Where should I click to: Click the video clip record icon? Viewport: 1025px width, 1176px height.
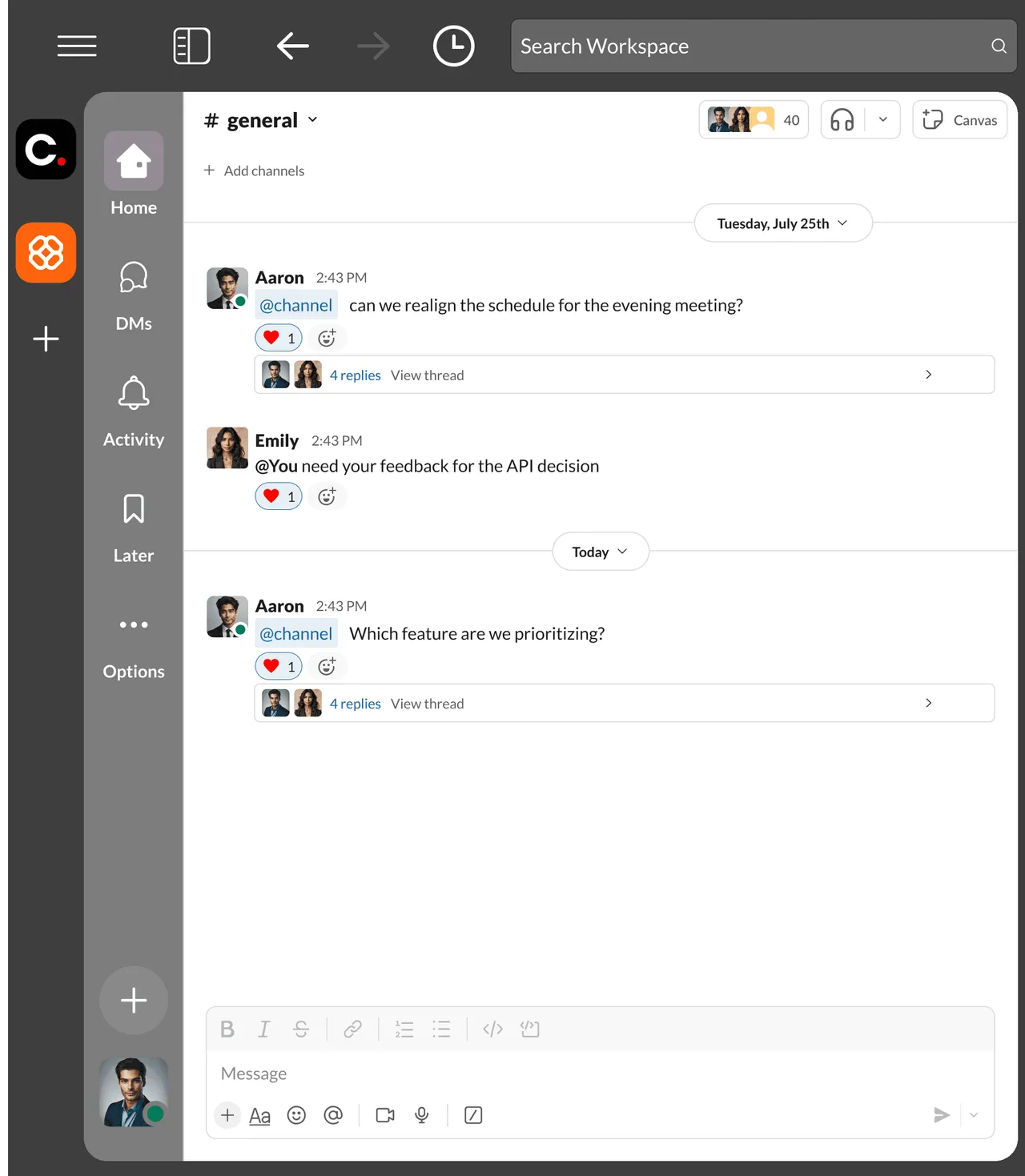pyautogui.click(x=385, y=1115)
